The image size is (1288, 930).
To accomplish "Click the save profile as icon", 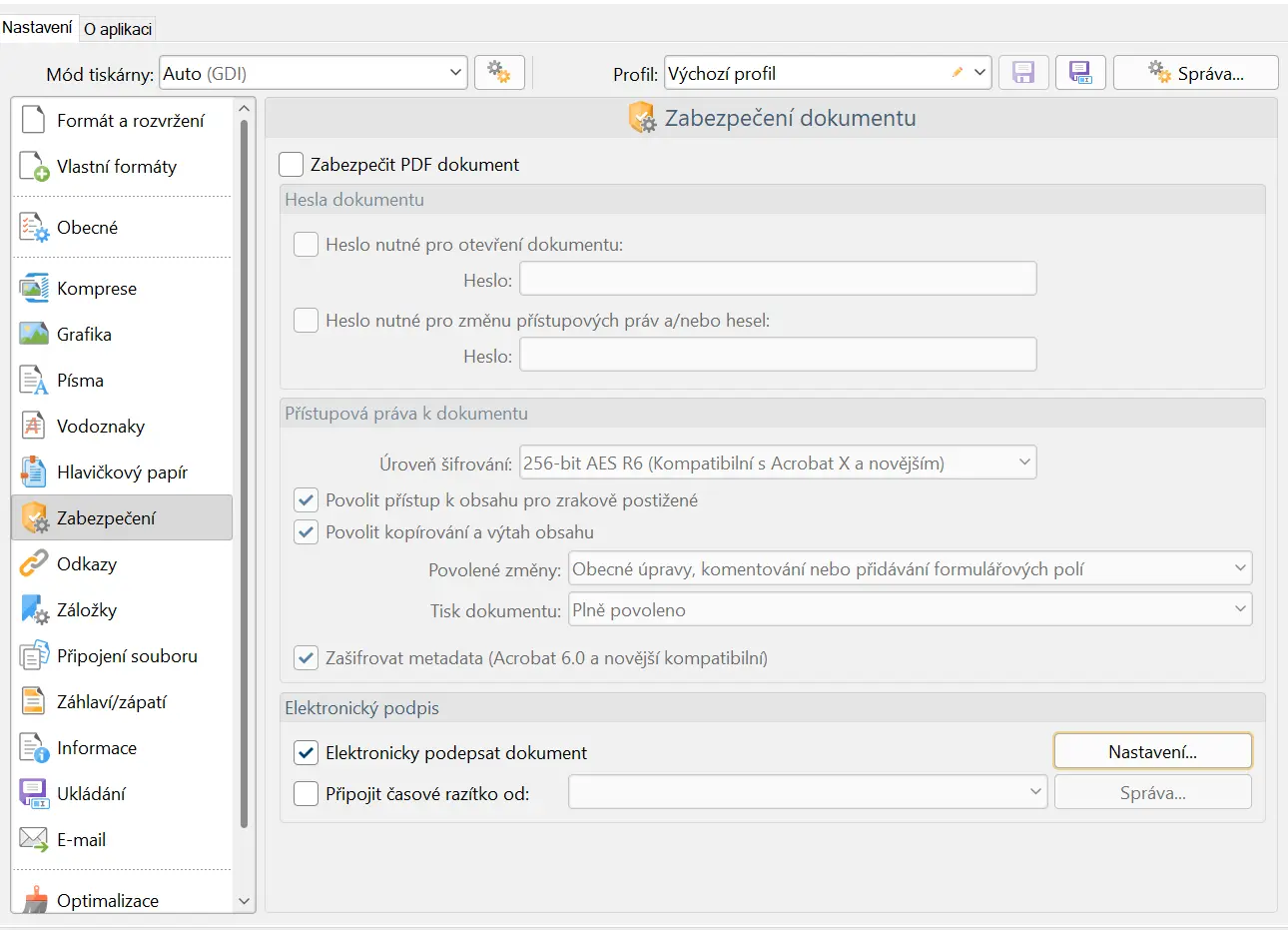I will [1080, 73].
